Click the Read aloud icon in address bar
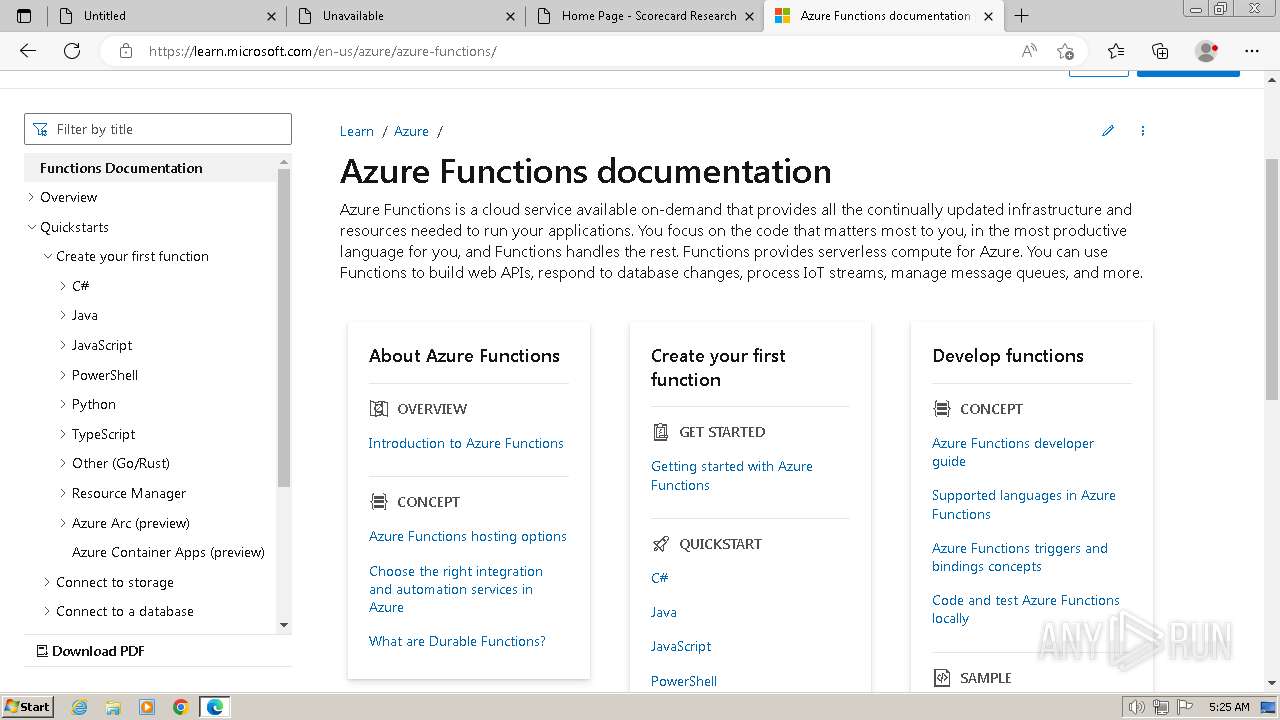This screenshot has height=720, width=1280. point(1028,51)
